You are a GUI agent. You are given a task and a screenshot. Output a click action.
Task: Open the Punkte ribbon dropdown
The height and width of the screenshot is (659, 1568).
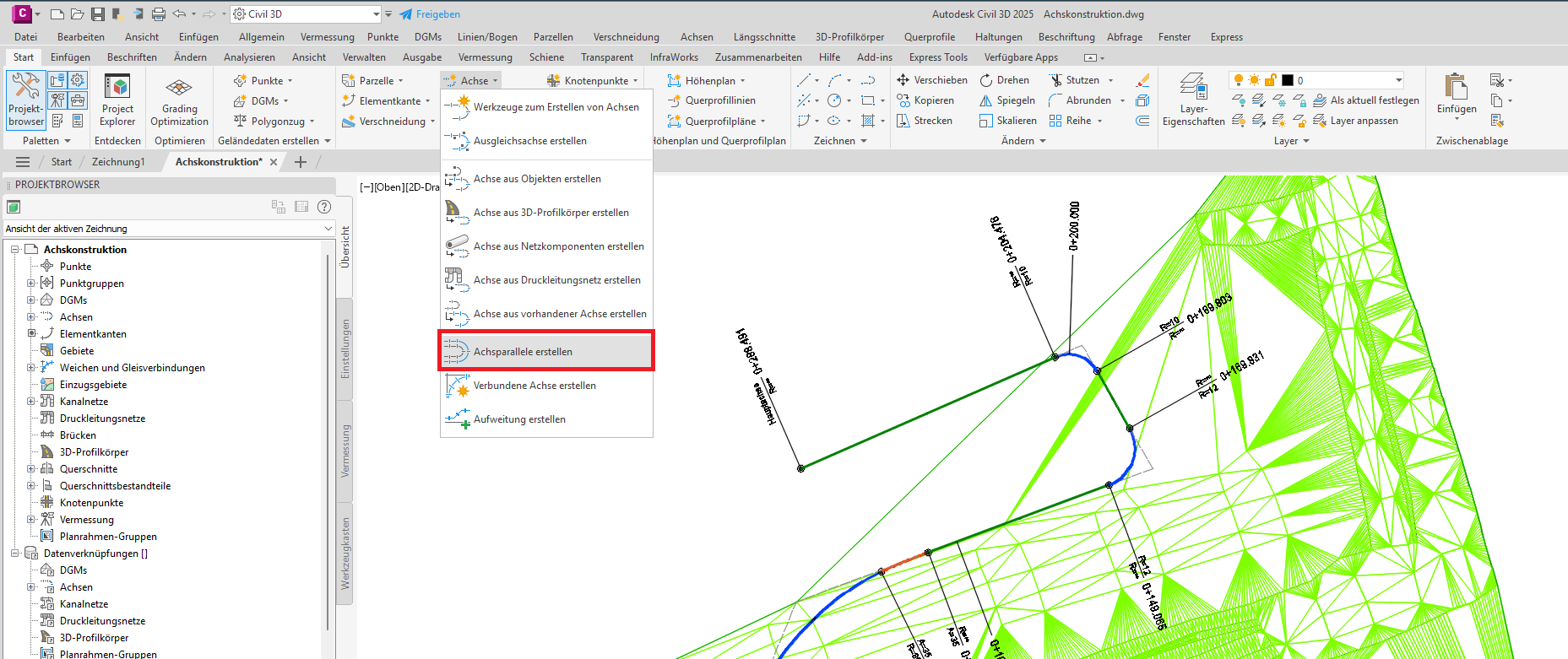point(263,81)
